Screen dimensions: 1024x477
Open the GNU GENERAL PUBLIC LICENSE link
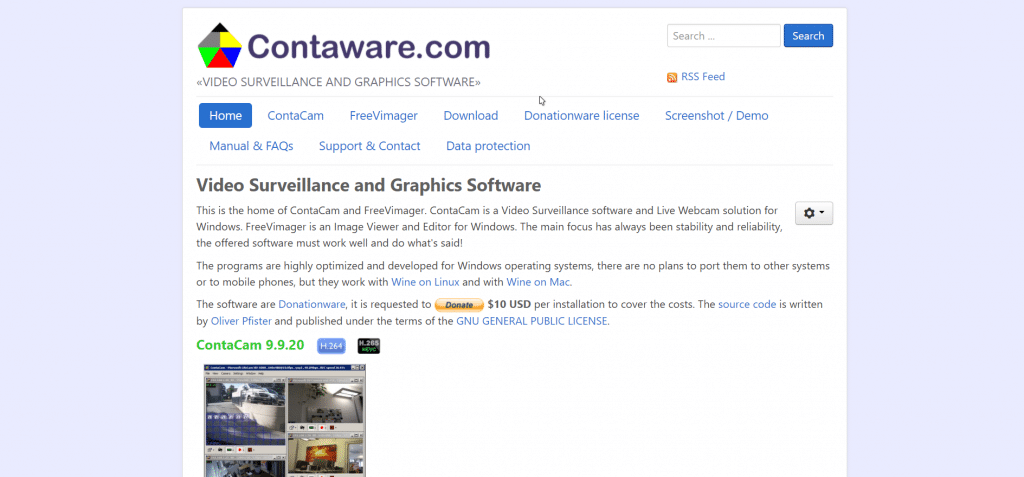coord(533,321)
